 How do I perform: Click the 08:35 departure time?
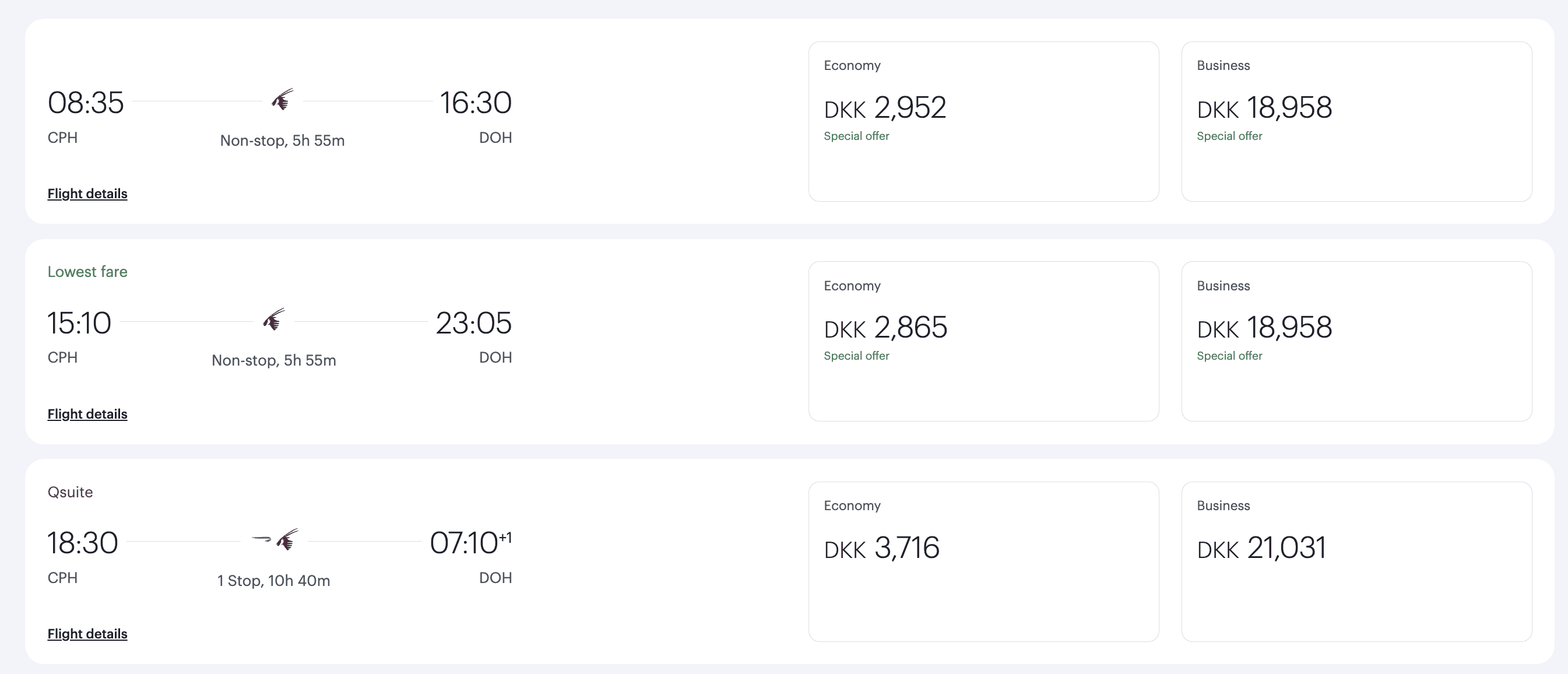[86, 103]
